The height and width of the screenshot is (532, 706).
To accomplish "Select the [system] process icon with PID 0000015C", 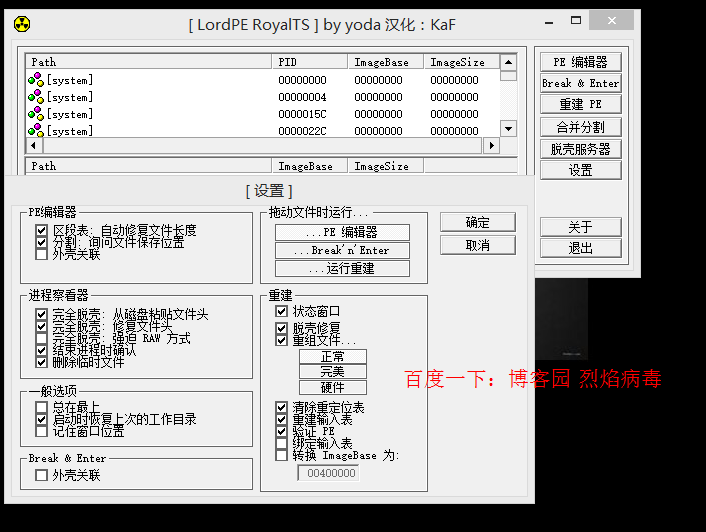I will (x=36, y=114).
